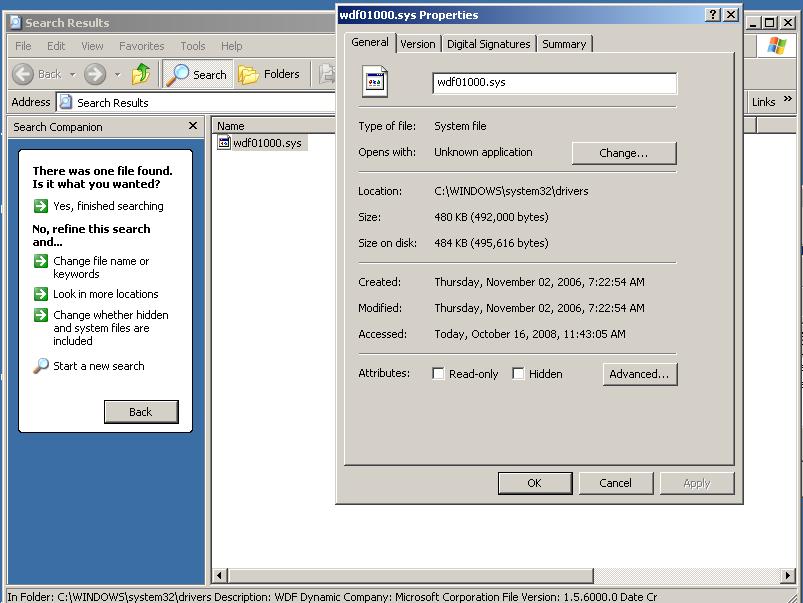Open the Tools menu

pyautogui.click(x=193, y=46)
